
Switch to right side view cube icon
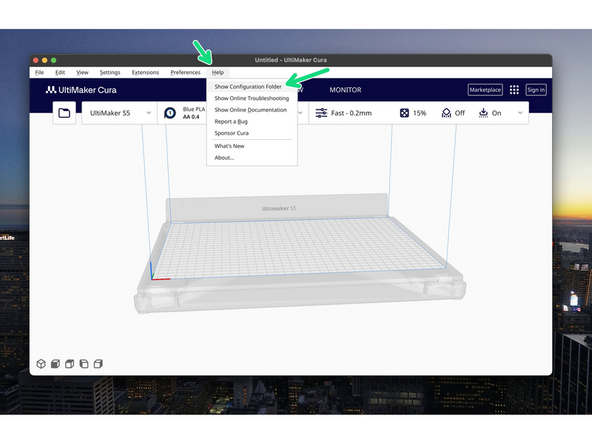click(98, 364)
